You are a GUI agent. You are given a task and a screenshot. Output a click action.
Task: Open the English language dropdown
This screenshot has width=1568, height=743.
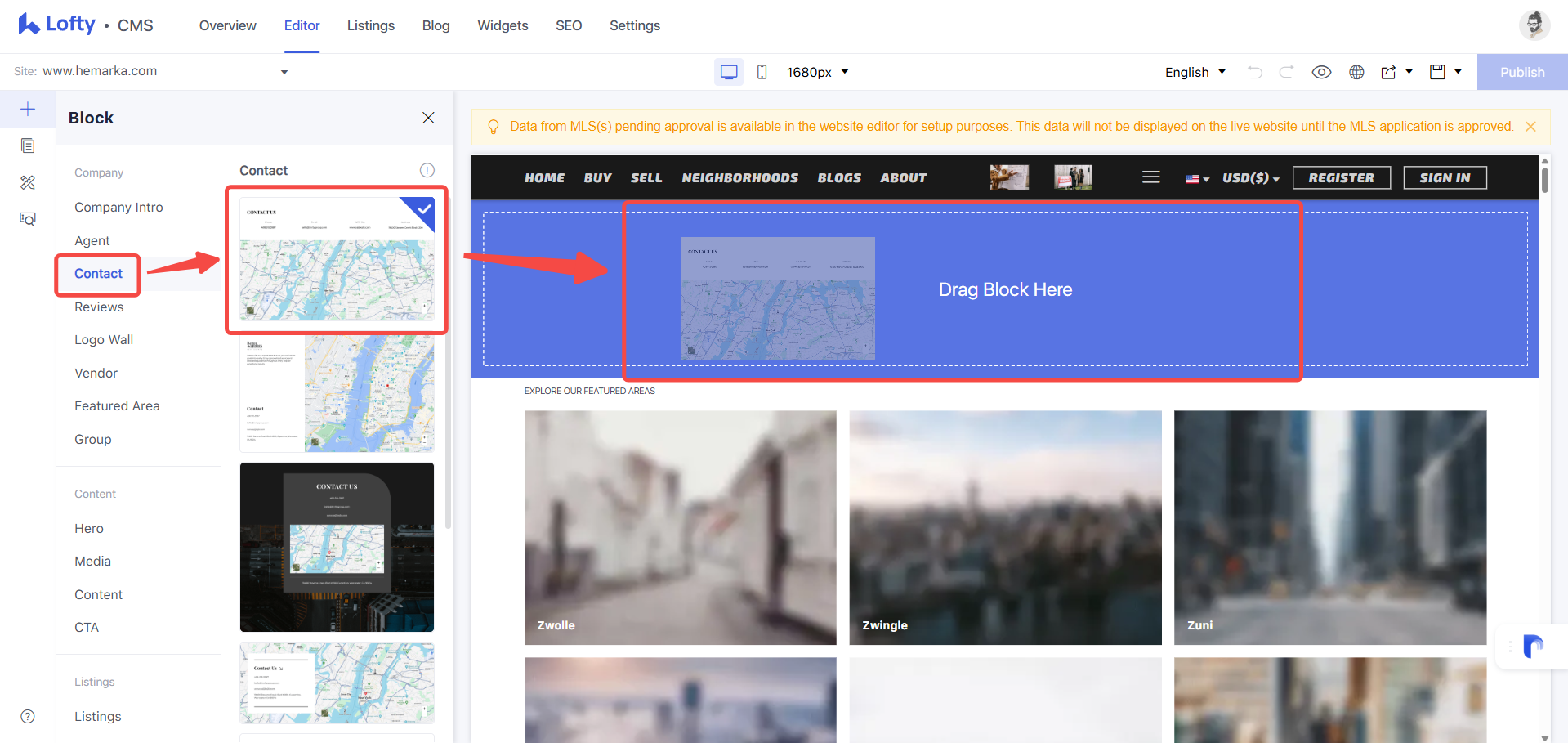[1195, 72]
